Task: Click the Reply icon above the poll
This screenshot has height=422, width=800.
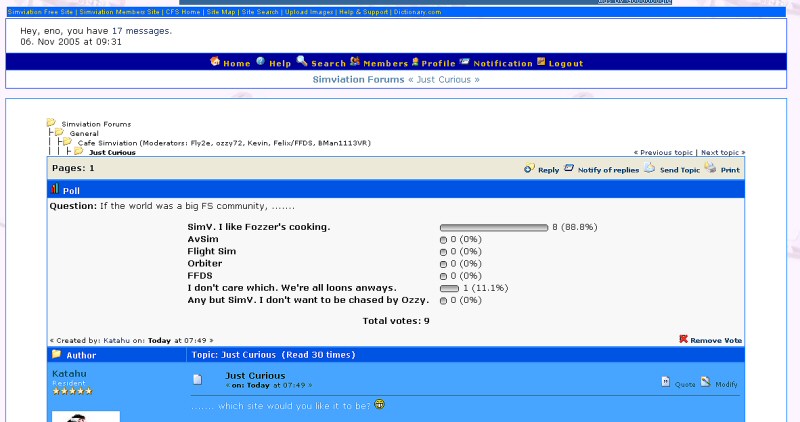Action: click(529, 169)
